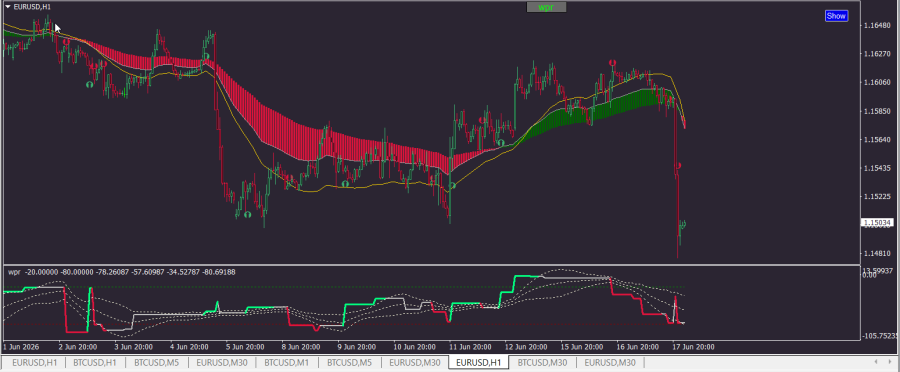The width and height of the screenshot is (900, 372).
Task: Click the current price label 1.15034
Action: tap(877, 223)
